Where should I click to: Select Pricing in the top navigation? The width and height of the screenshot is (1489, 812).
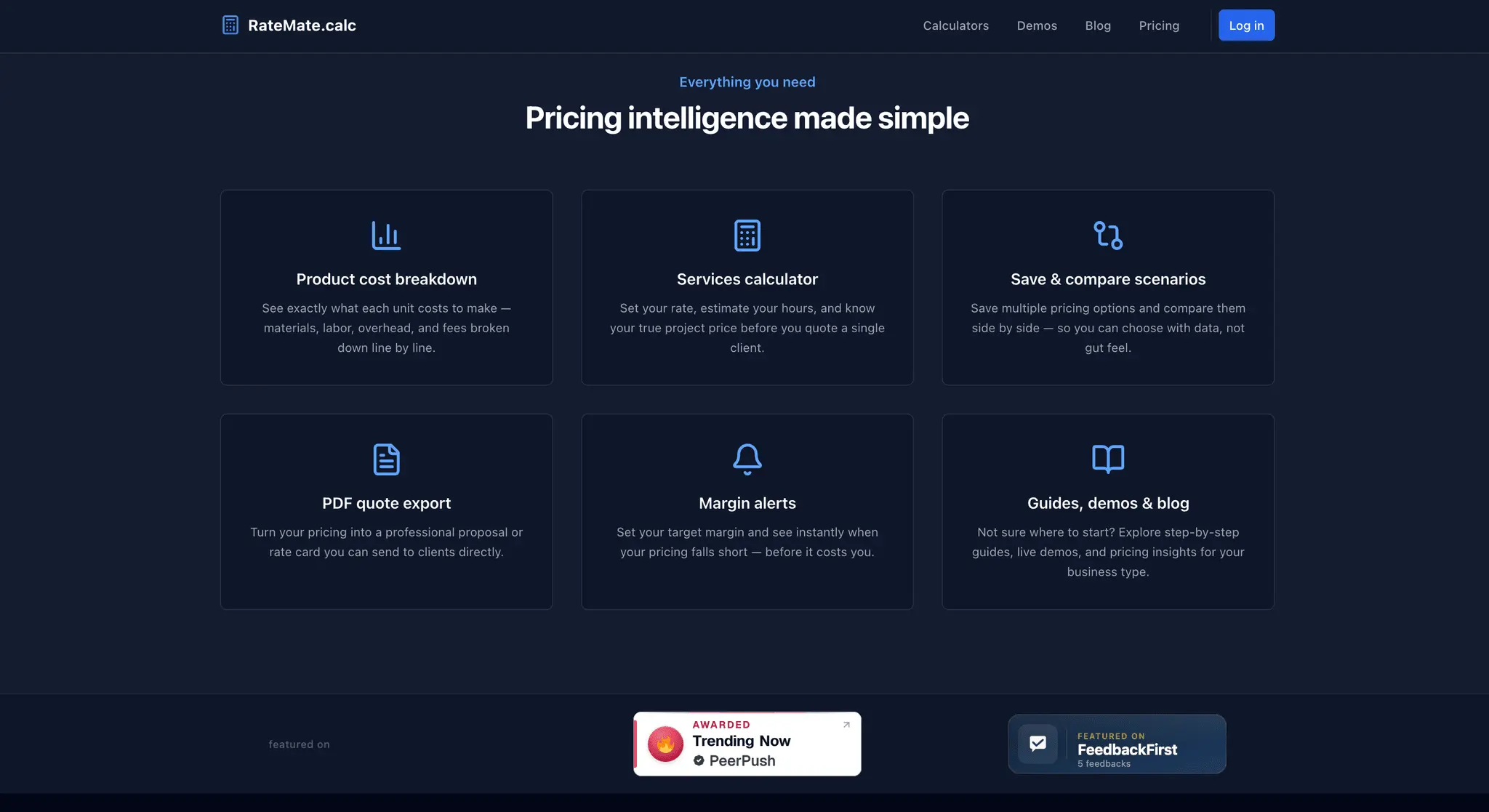pos(1159,25)
